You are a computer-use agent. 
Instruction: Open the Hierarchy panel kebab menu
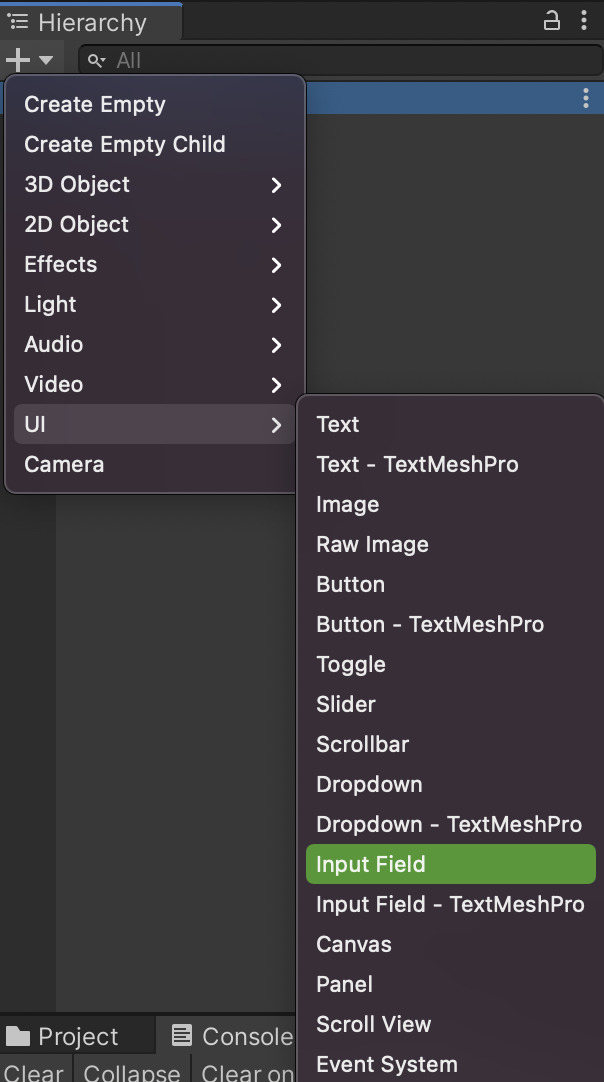[x=584, y=21]
